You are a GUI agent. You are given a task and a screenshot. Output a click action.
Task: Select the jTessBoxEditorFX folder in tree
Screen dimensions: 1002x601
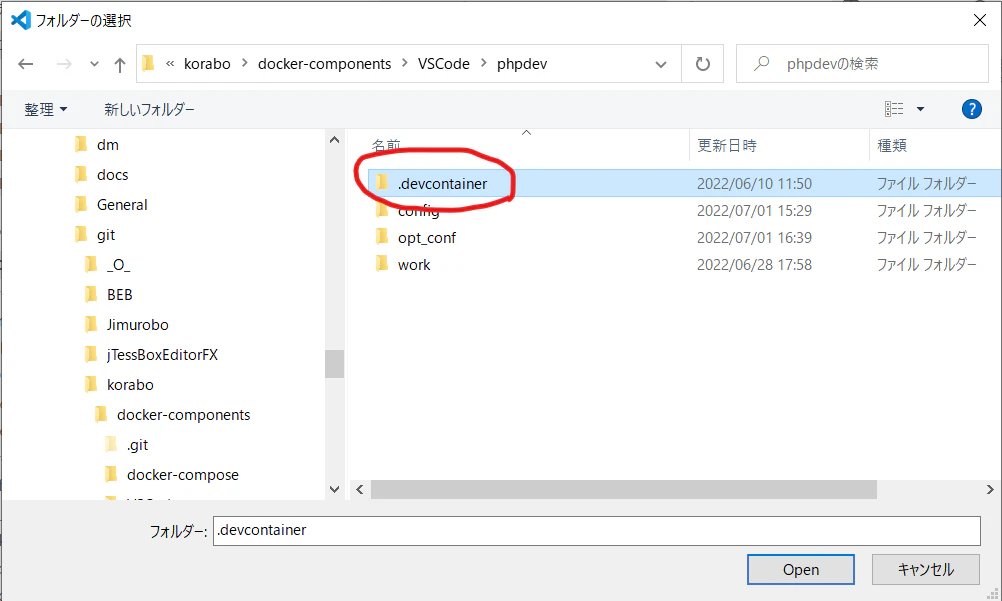pos(162,355)
